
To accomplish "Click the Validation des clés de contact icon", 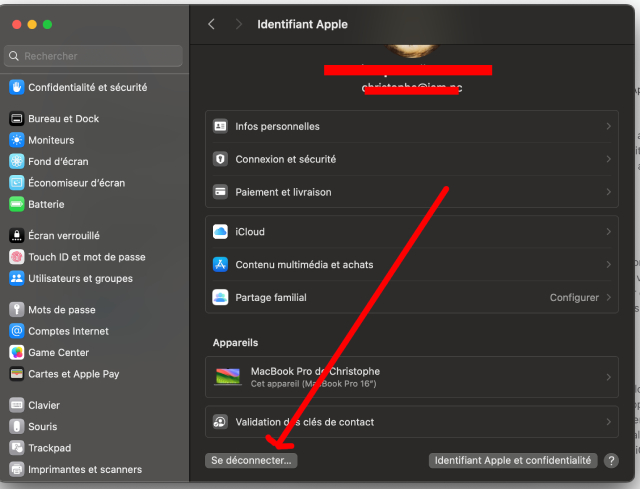I will tap(220, 422).
